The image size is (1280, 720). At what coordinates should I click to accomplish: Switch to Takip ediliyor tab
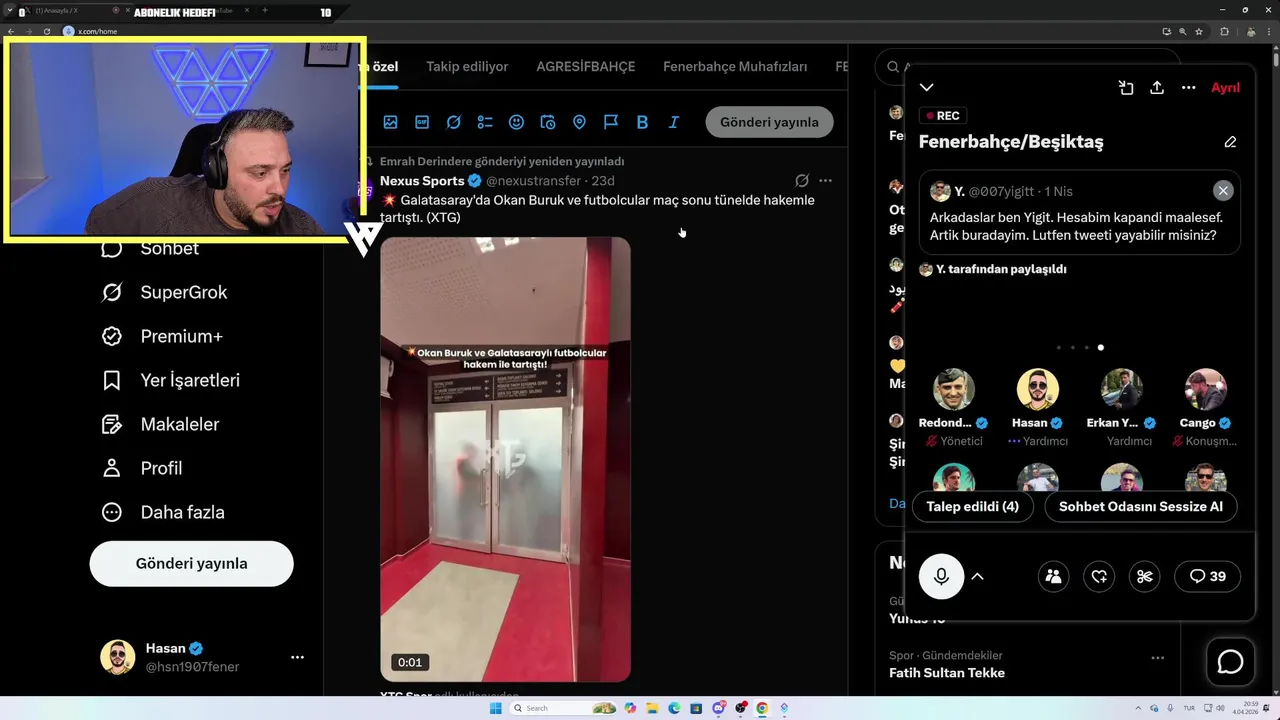click(467, 67)
